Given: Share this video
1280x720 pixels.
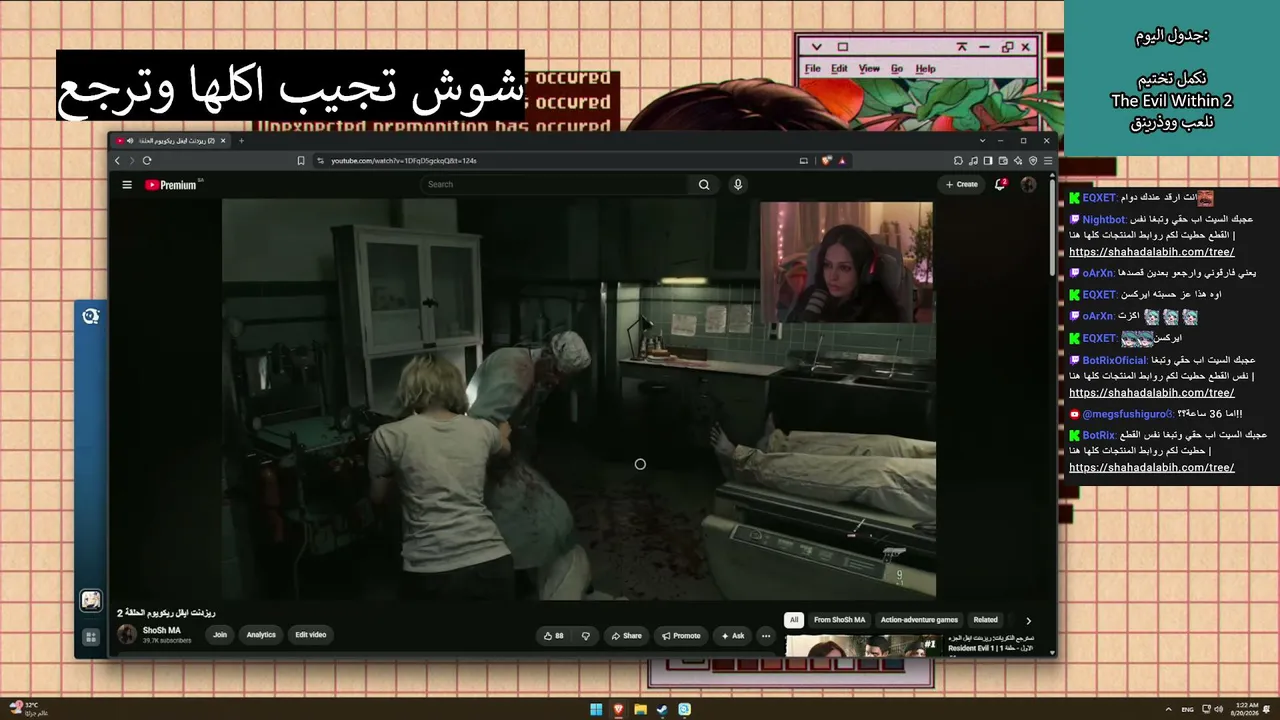Looking at the screenshot, I should [x=627, y=636].
